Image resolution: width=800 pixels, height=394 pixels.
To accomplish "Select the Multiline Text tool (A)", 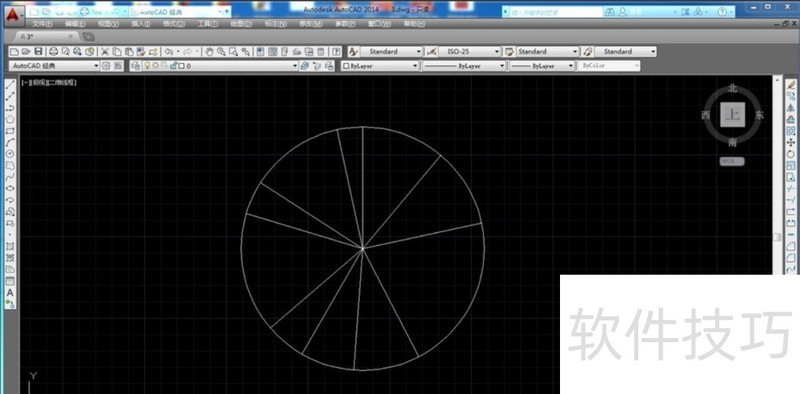I will point(10,292).
